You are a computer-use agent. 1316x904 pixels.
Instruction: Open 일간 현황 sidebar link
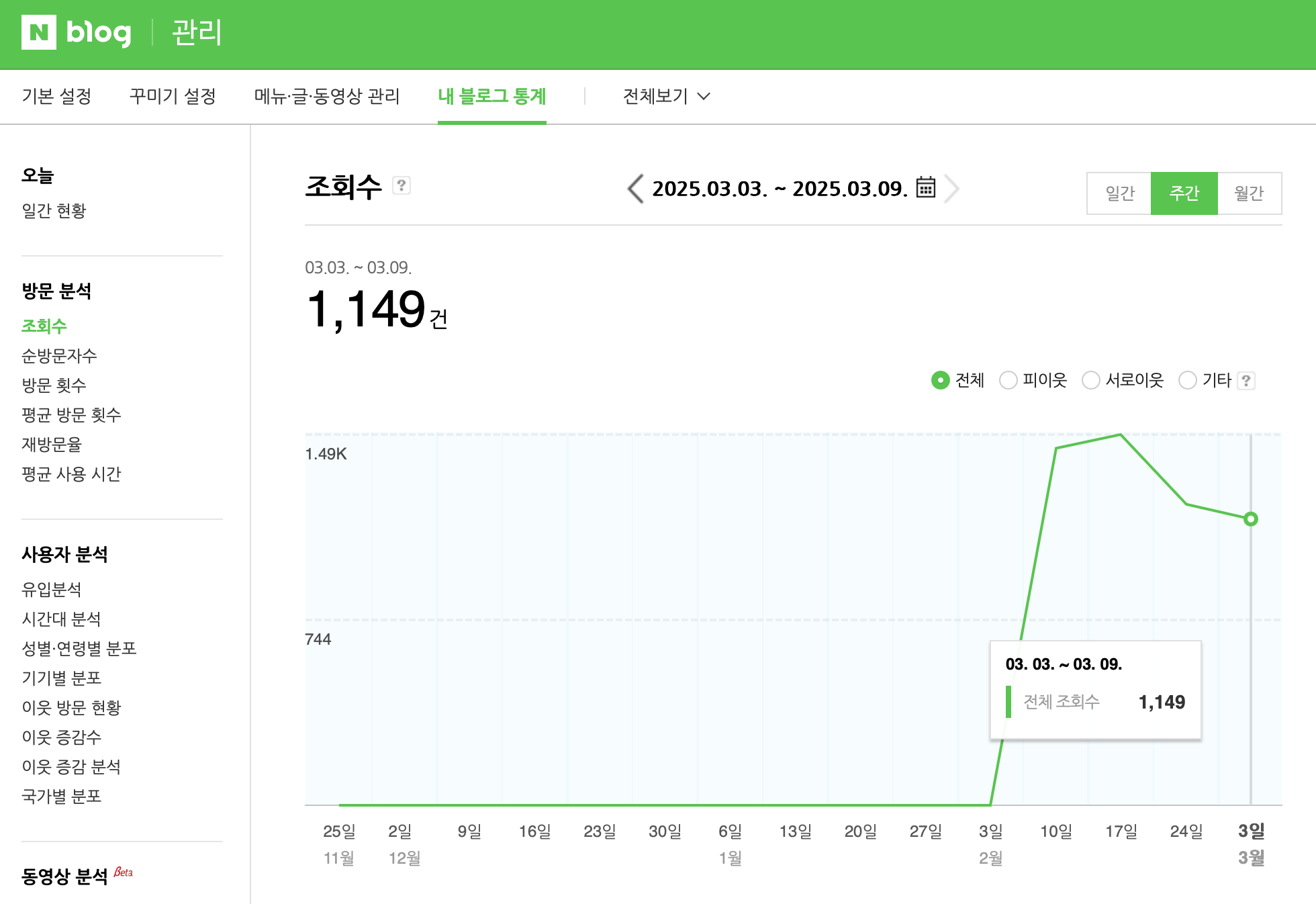[x=54, y=211]
